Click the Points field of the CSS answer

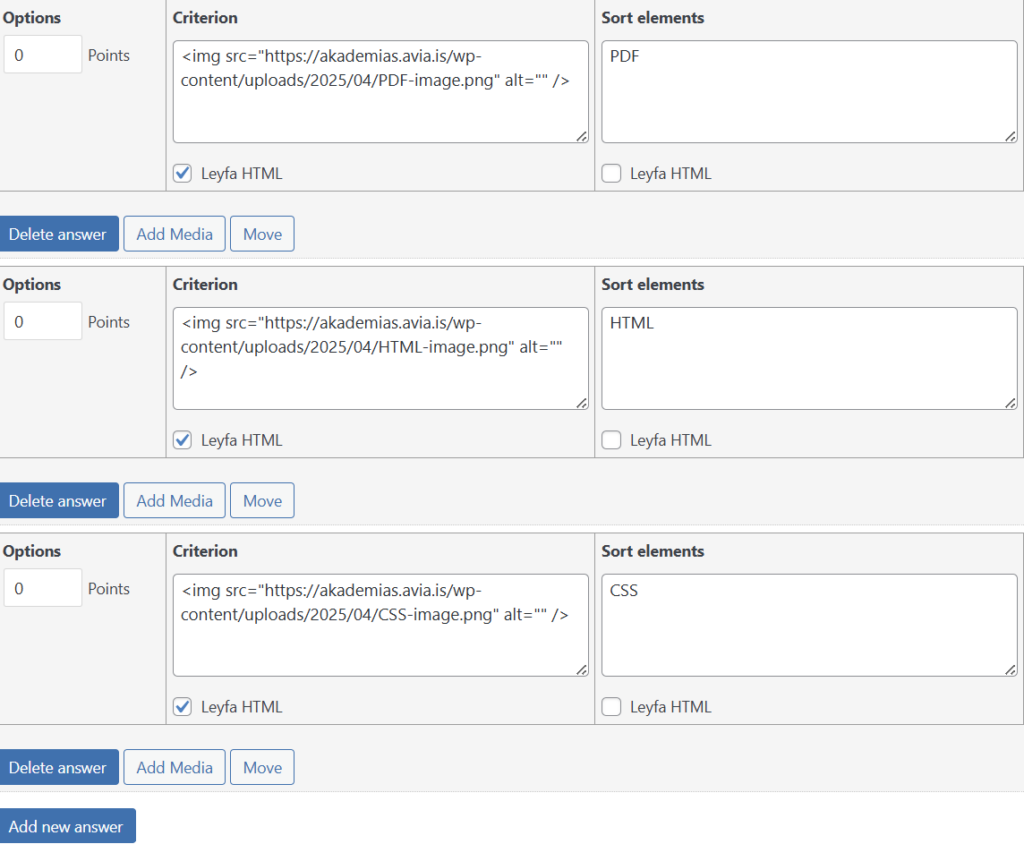tap(42, 588)
